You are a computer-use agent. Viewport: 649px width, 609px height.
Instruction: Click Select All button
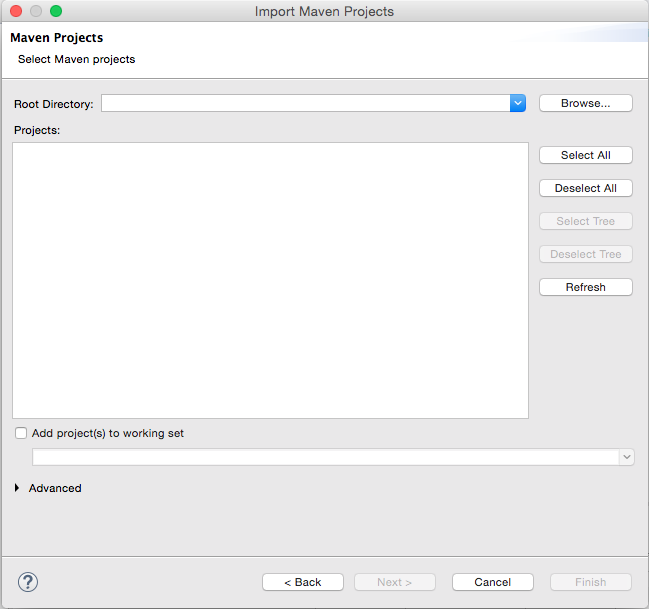586,155
